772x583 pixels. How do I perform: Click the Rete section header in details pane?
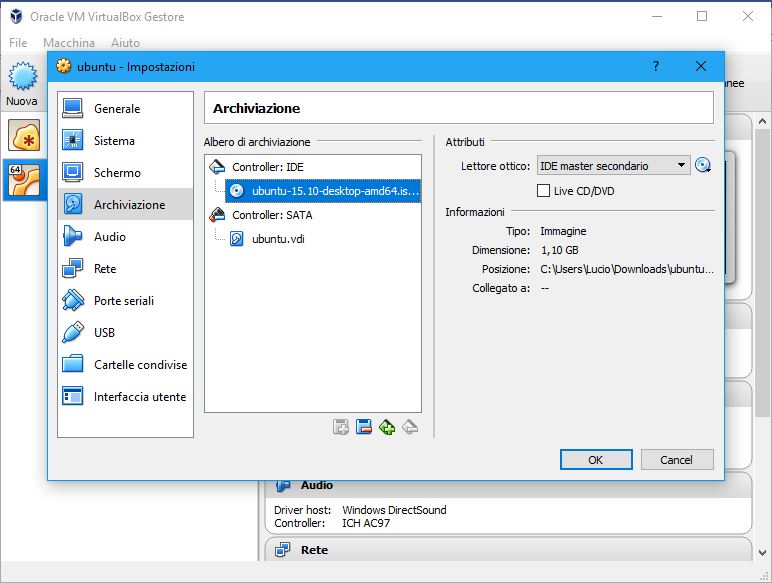point(314,550)
